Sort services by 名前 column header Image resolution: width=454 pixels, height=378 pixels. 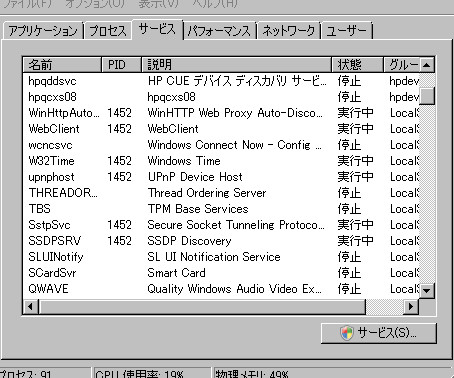pyautogui.click(x=62, y=64)
